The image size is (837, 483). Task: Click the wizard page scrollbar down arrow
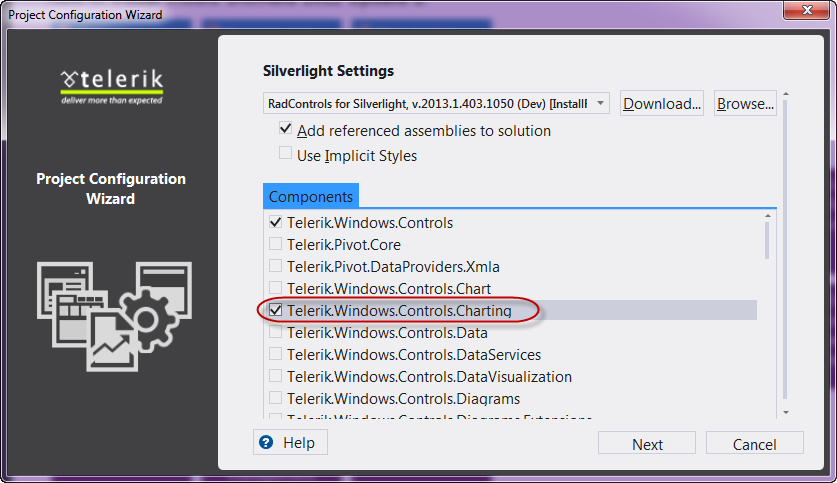tap(786, 412)
